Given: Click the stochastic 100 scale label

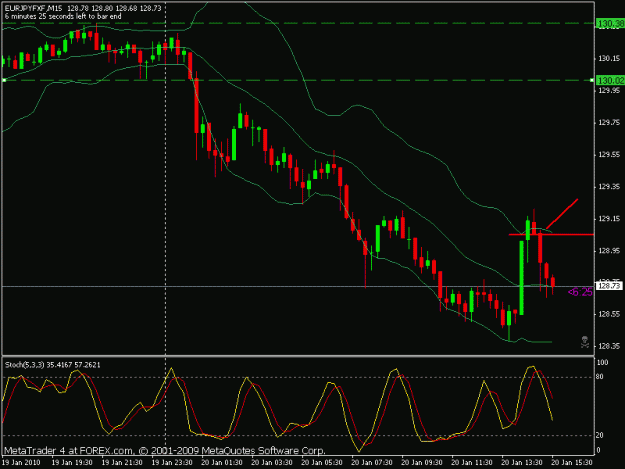Looking at the screenshot, I should click(603, 363).
